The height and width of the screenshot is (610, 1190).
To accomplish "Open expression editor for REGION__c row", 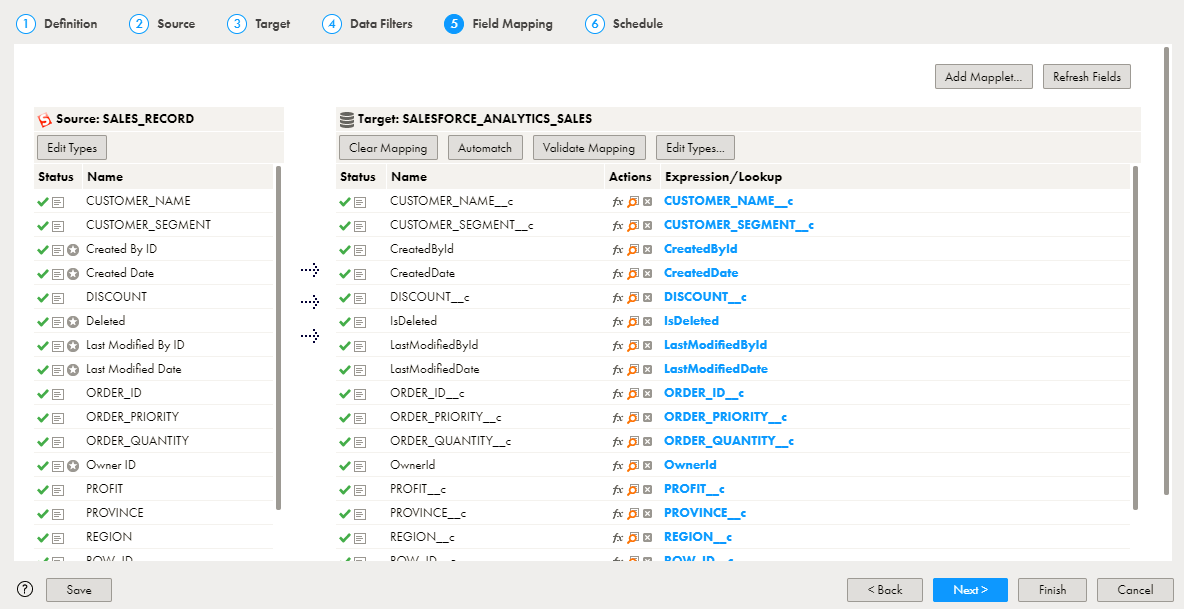I will pyautogui.click(x=618, y=538).
